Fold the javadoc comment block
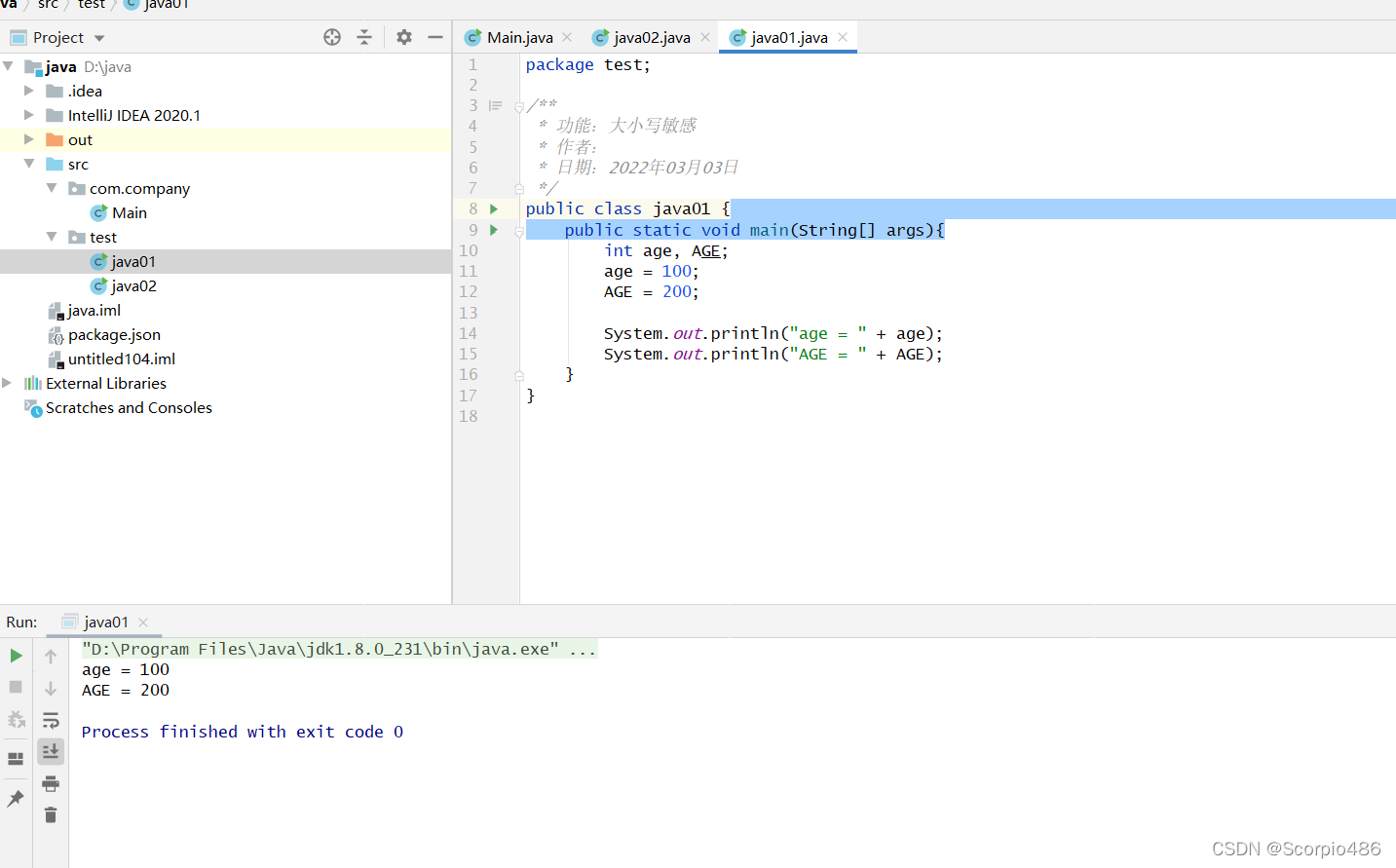Image resolution: width=1396 pixels, height=868 pixels. [519, 107]
